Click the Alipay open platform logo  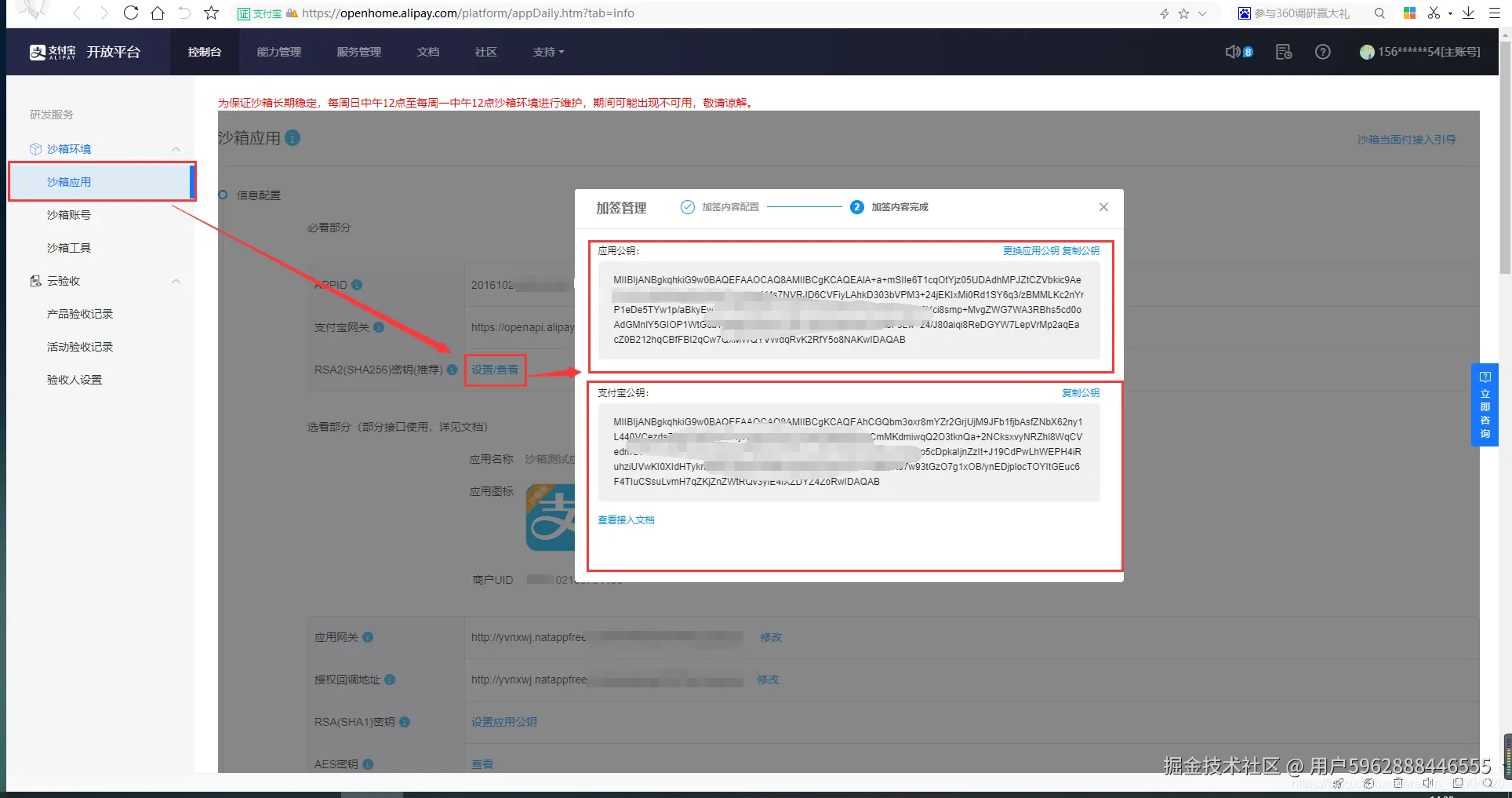(x=85, y=52)
